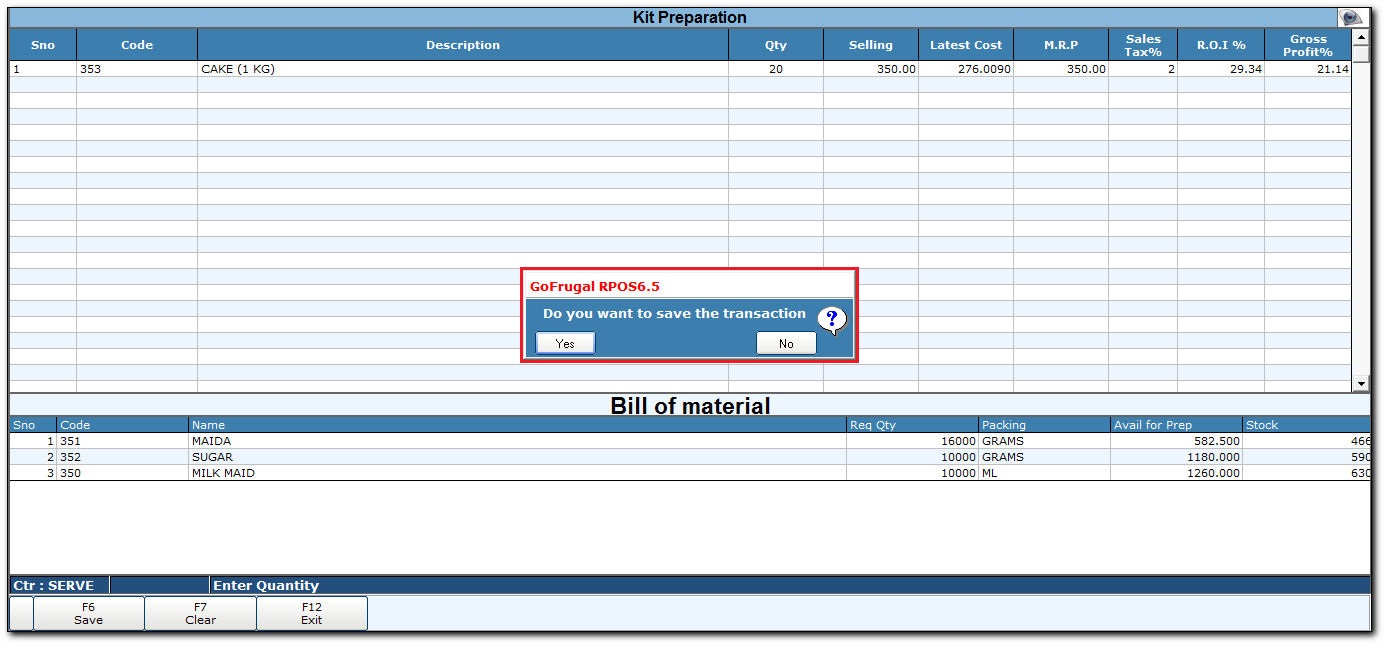Click the M.R.P column header
This screenshot has width=1385, height=645.
pyautogui.click(x=1061, y=45)
